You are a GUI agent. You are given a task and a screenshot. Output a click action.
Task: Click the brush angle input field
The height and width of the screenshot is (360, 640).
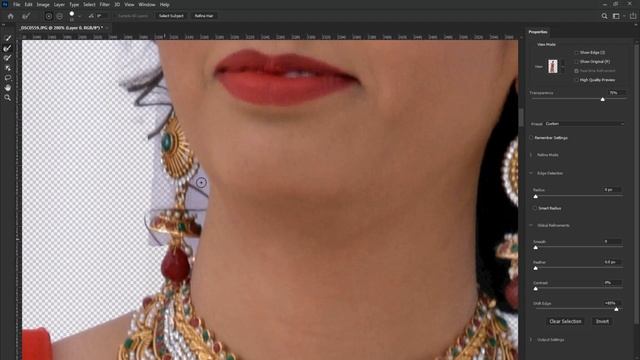pos(102,16)
